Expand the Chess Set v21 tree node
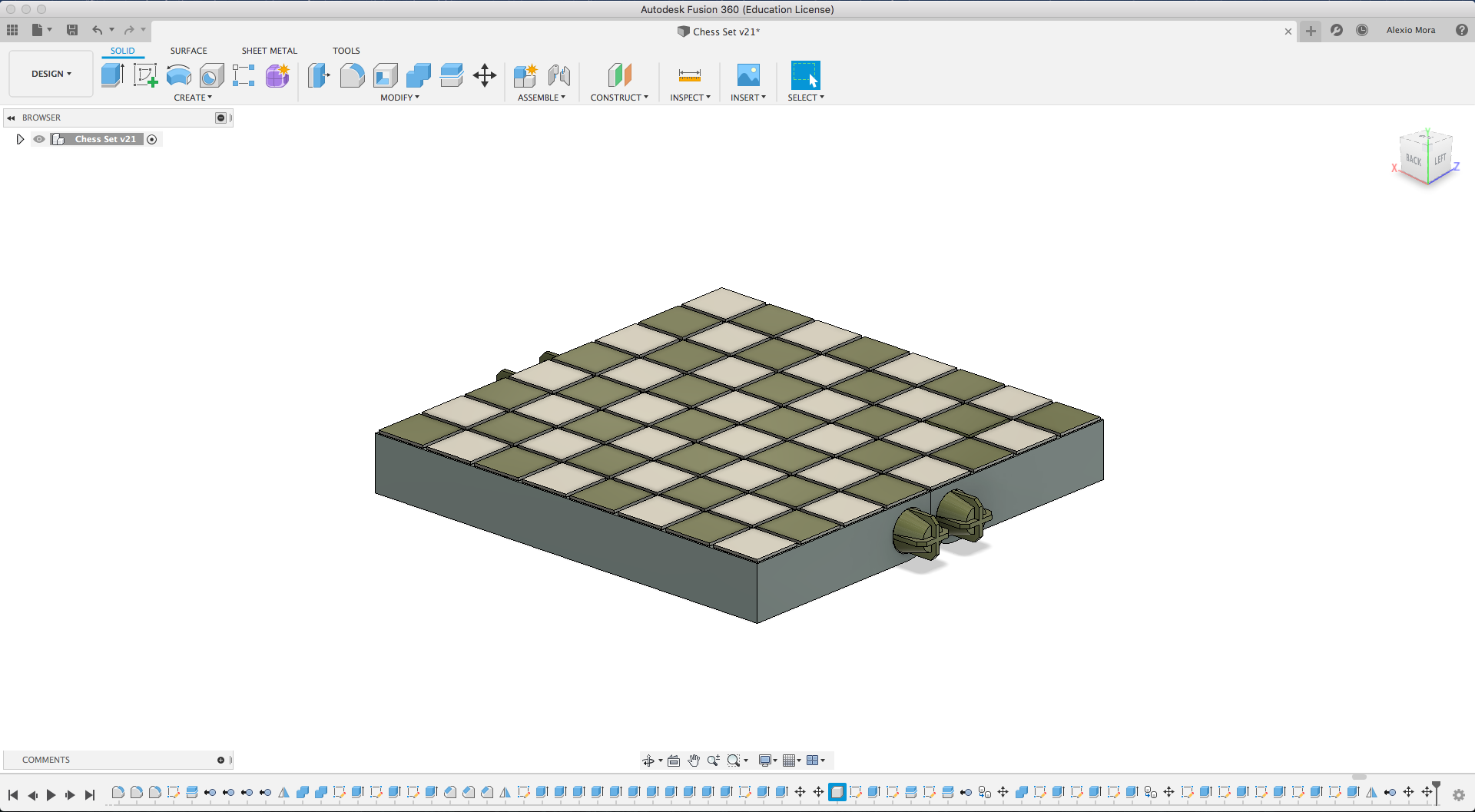The height and width of the screenshot is (812, 1475). click(x=20, y=139)
